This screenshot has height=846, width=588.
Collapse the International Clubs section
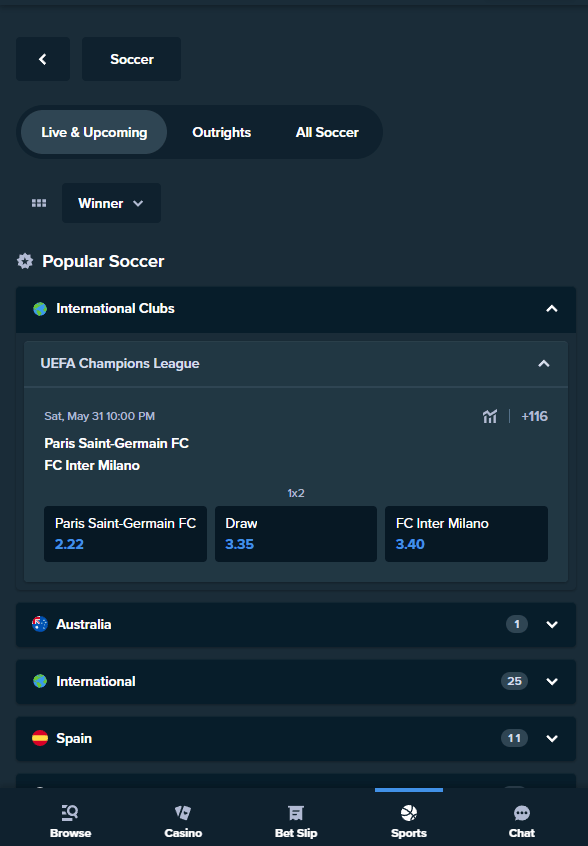click(x=296, y=309)
